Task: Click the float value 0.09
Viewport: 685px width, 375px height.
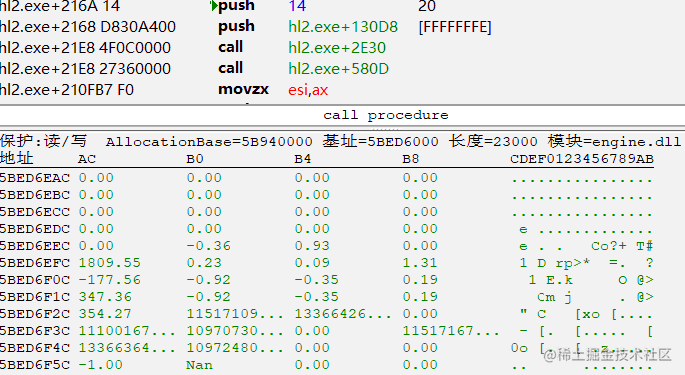Action: click(312, 263)
